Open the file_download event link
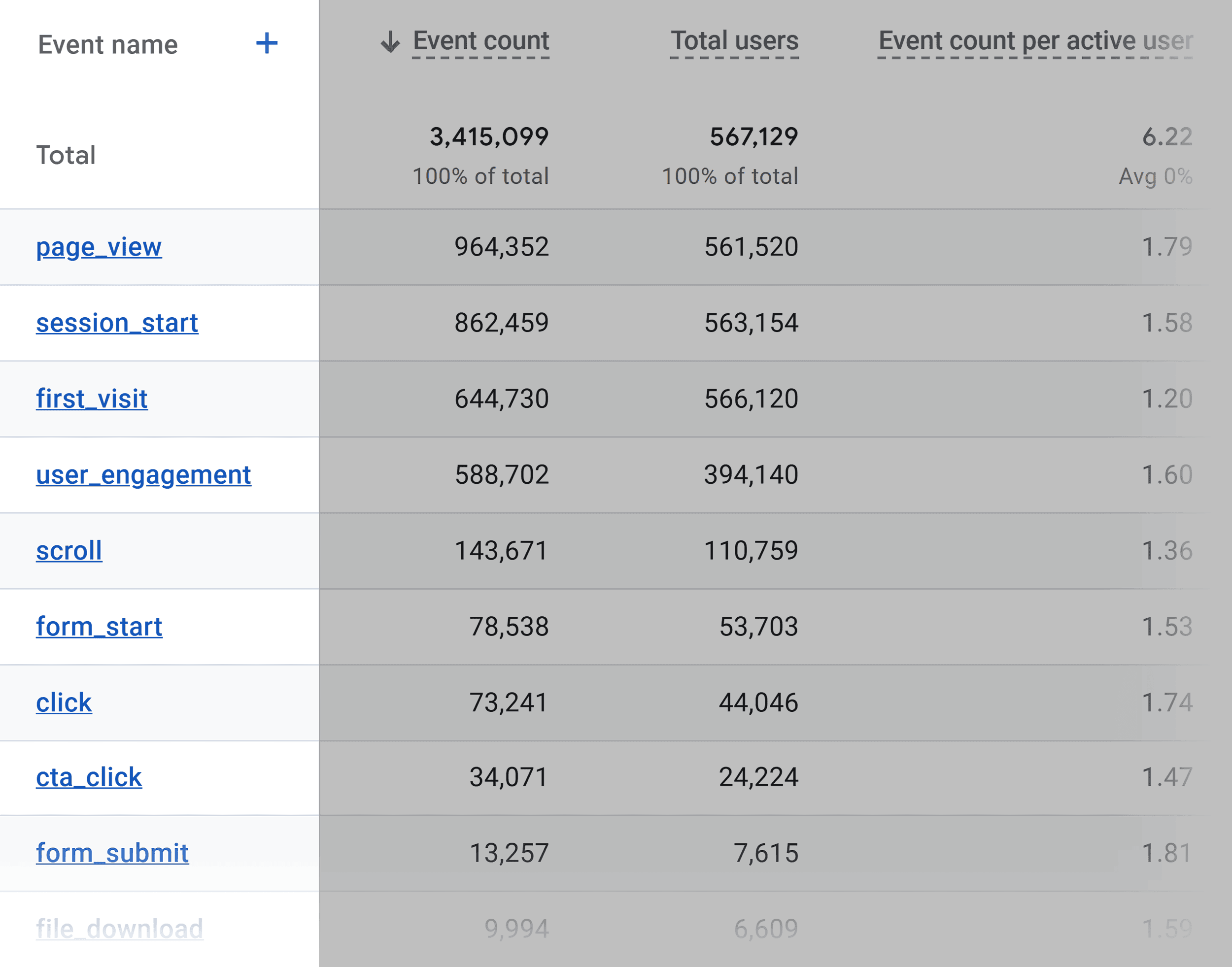The height and width of the screenshot is (967, 1232). point(120,929)
